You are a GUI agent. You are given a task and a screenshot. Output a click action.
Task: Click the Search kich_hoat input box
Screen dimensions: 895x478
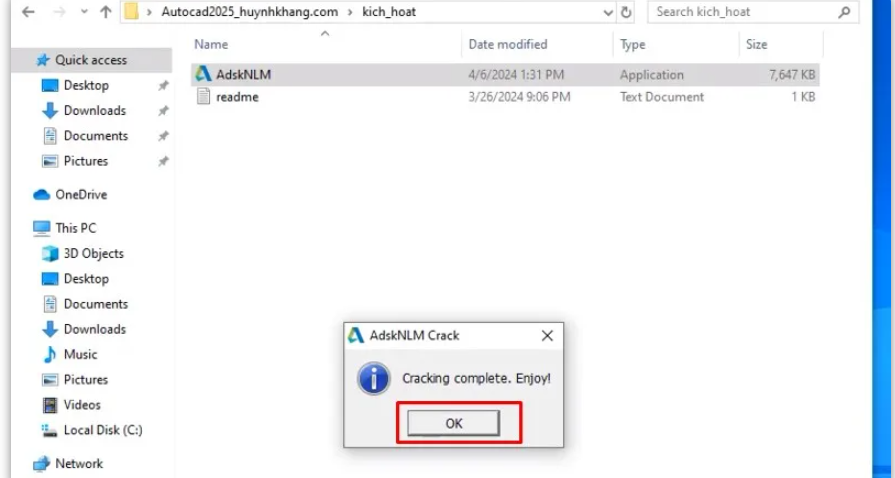[x=743, y=12]
